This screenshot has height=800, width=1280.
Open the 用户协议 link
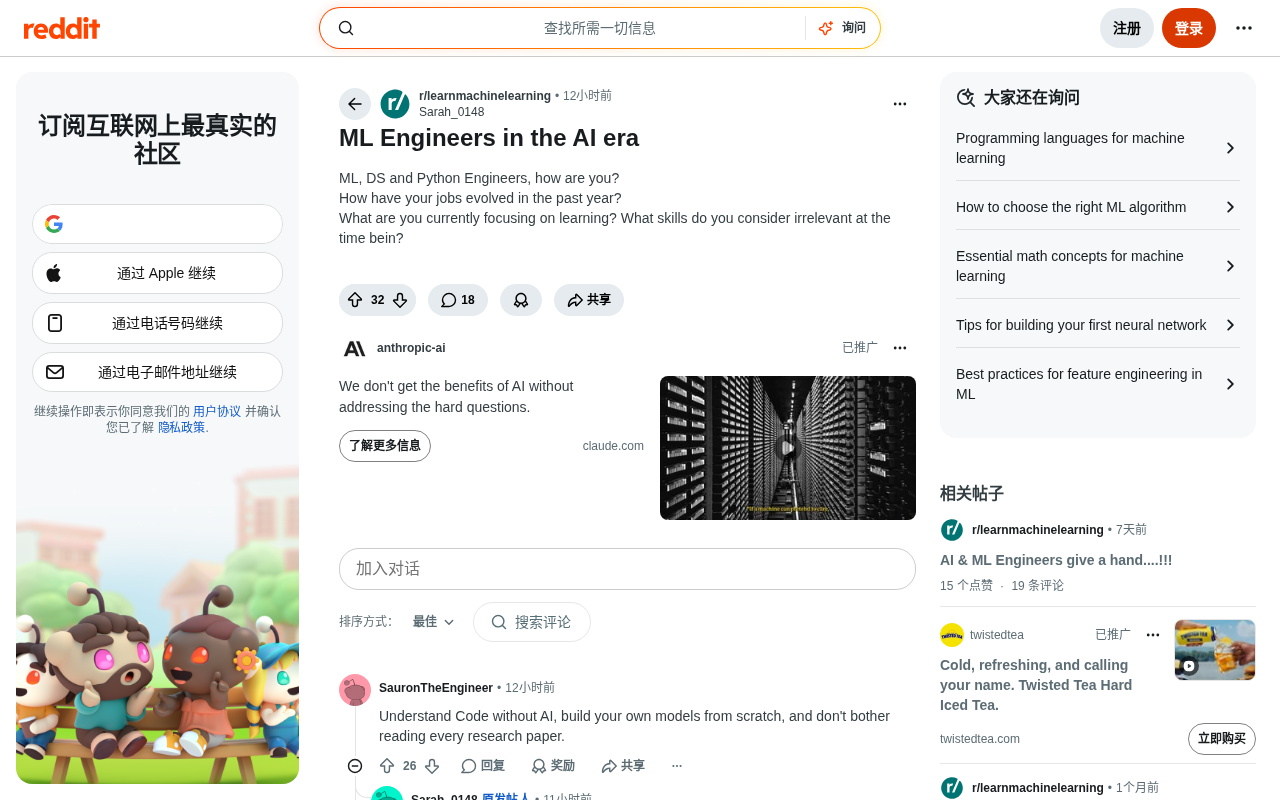(x=217, y=411)
